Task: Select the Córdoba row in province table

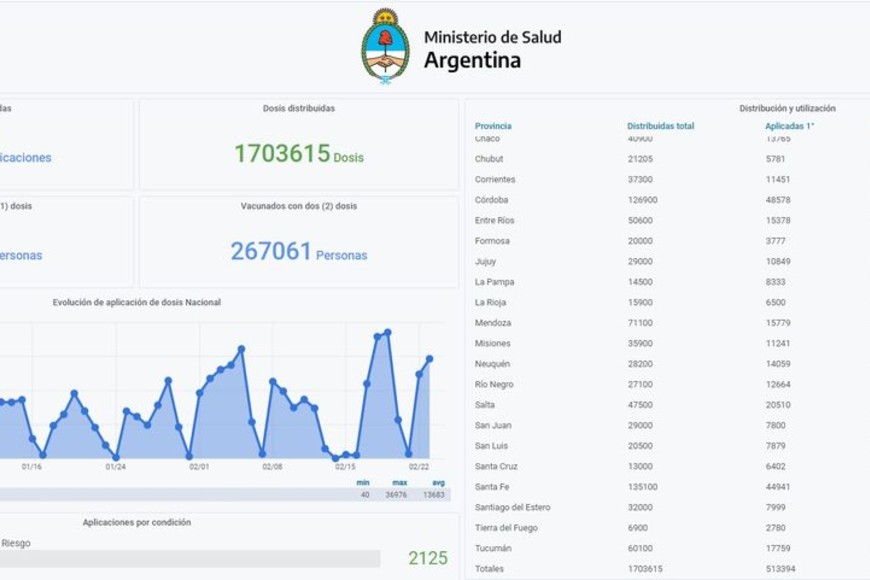Action: 491,200
